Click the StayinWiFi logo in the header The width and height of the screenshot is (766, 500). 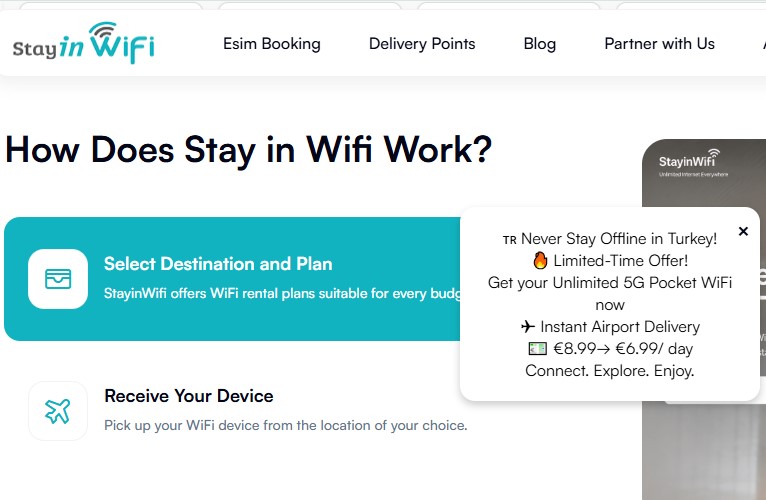coord(84,43)
